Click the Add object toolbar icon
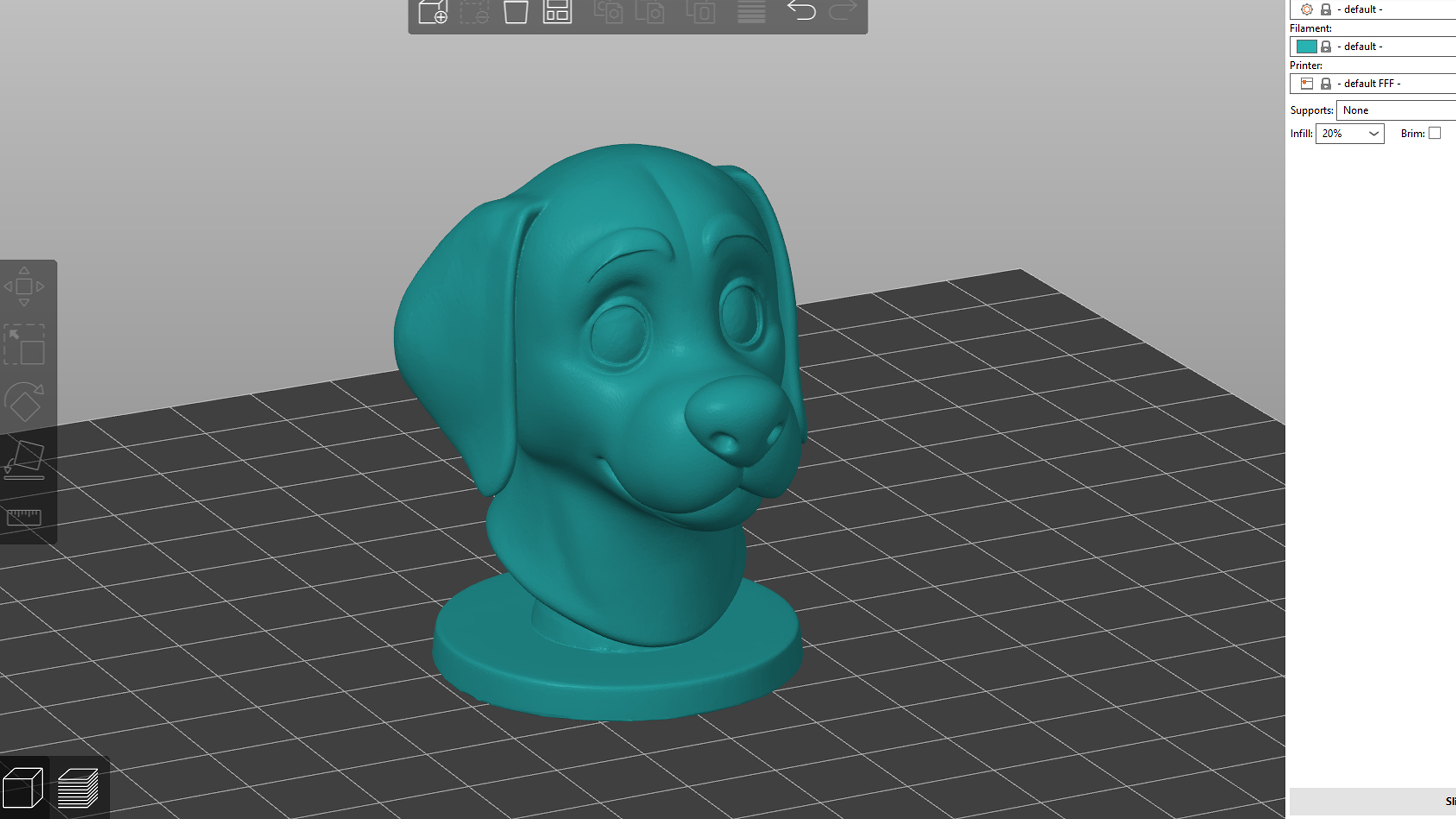Image resolution: width=1456 pixels, height=819 pixels. [x=432, y=11]
